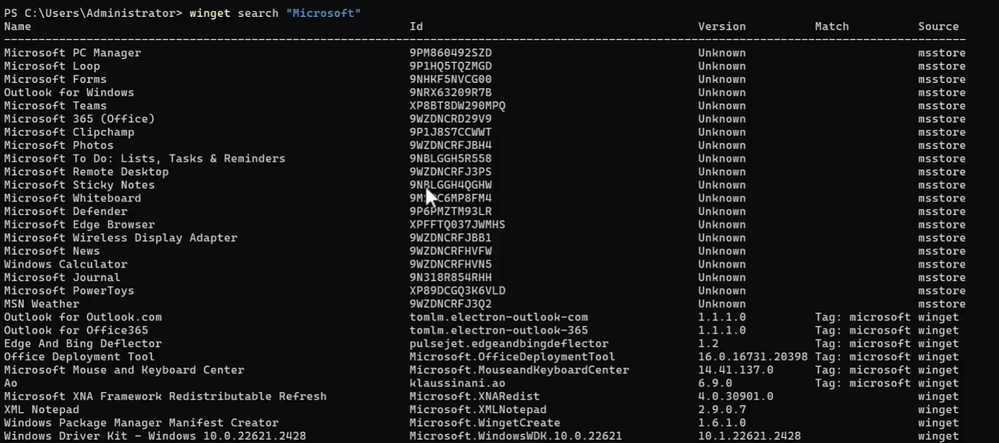Click the 'Name' column header
Screen dimensions: 999x443
(x=17, y=27)
